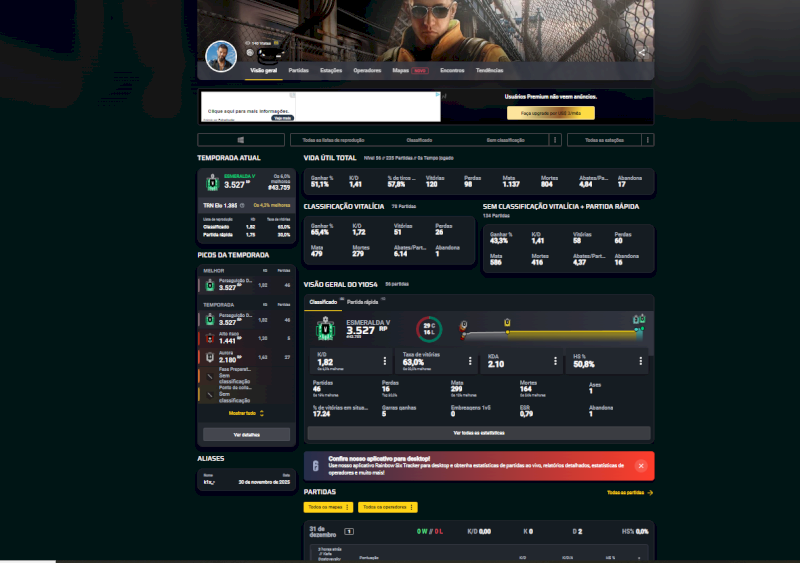Click the 'Perseguição D...' row under Temporada
Image resolution: width=800 pixels, height=563 pixels.
pyautogui.click(x=246, y=320)
